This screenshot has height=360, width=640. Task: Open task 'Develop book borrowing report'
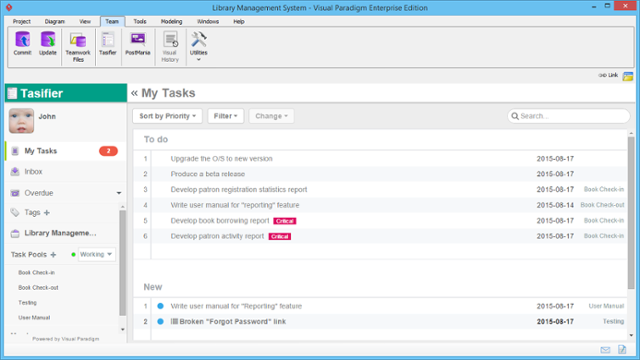pyautogui.click(x=220, y=221)
